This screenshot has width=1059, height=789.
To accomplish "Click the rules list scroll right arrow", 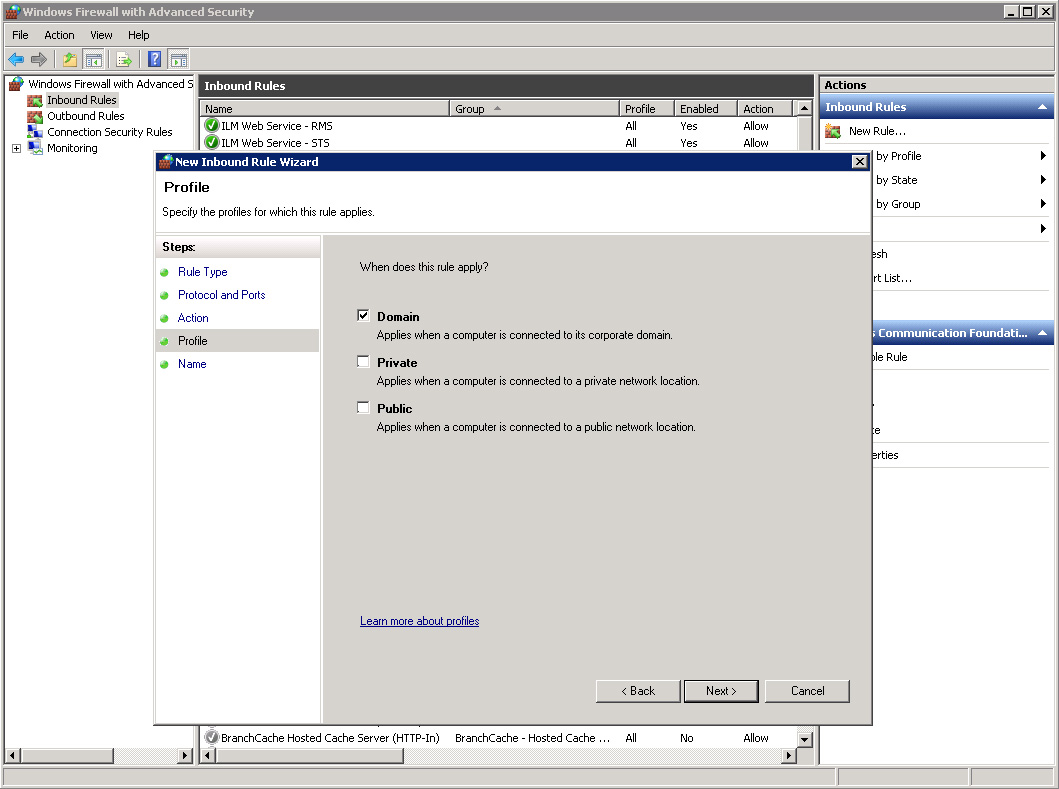I will (x=788, y=755).
